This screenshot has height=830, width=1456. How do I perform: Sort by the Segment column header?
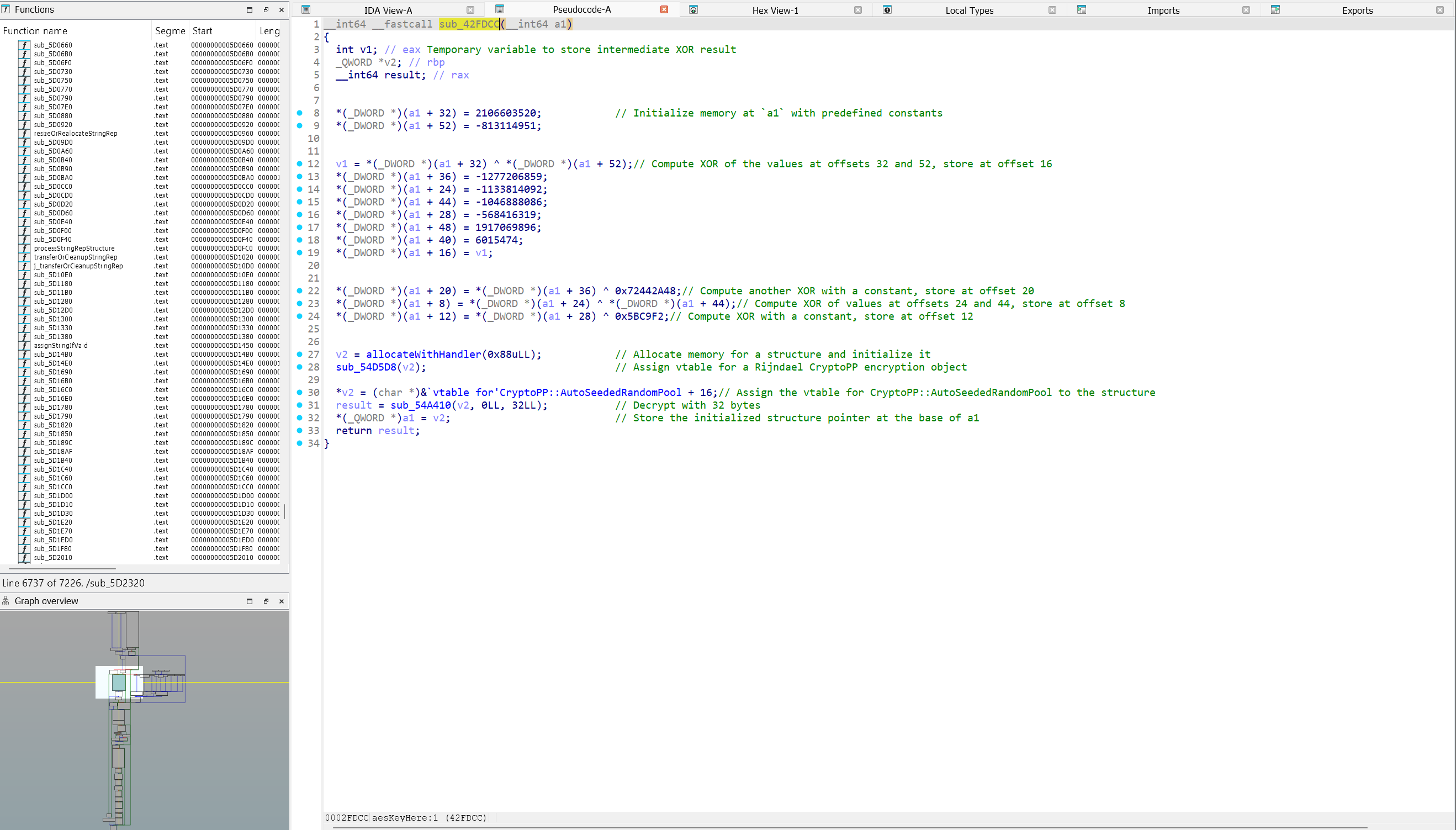tap(170, 31)
